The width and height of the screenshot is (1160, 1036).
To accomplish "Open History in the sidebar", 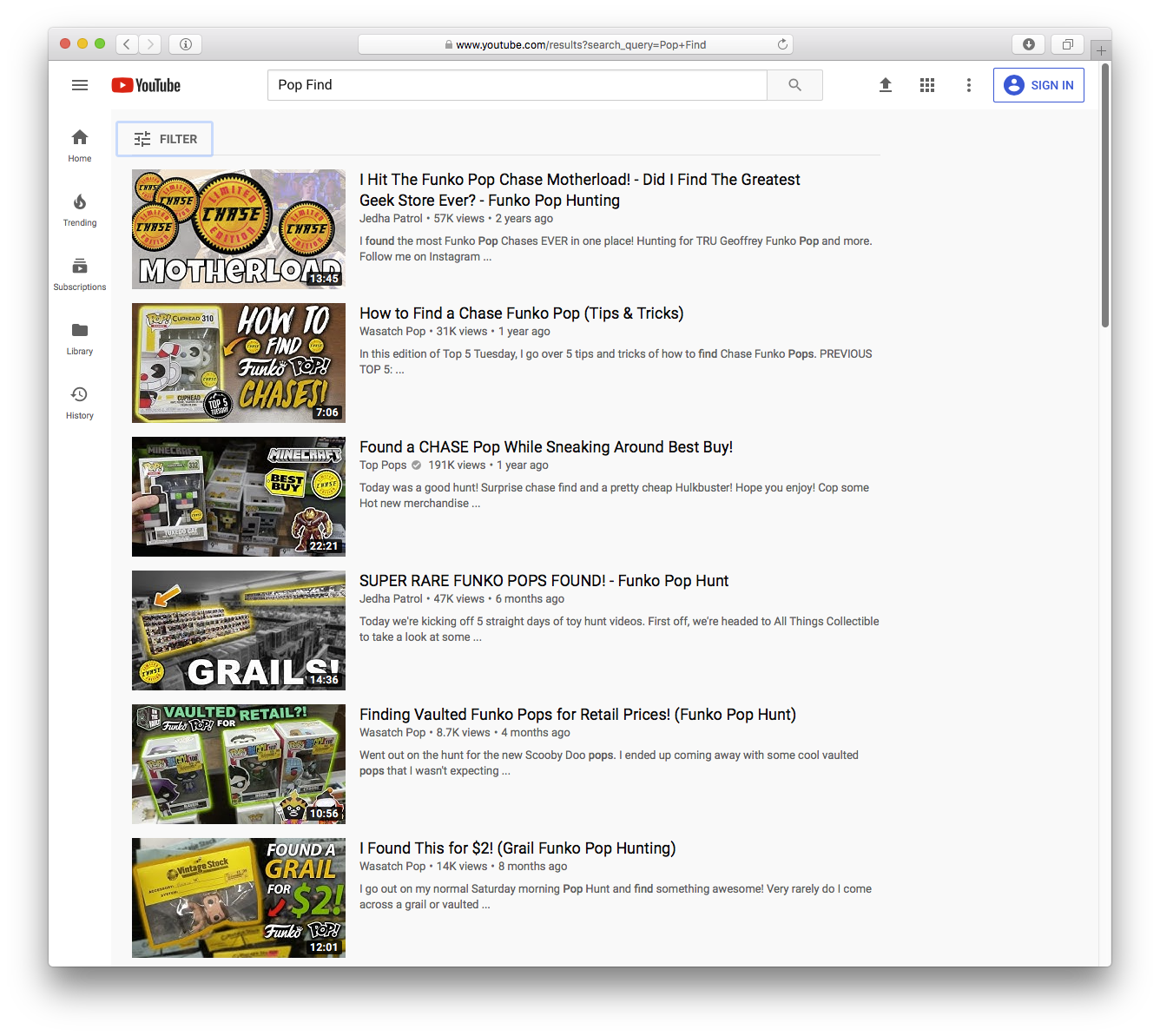I will (80, 402).
